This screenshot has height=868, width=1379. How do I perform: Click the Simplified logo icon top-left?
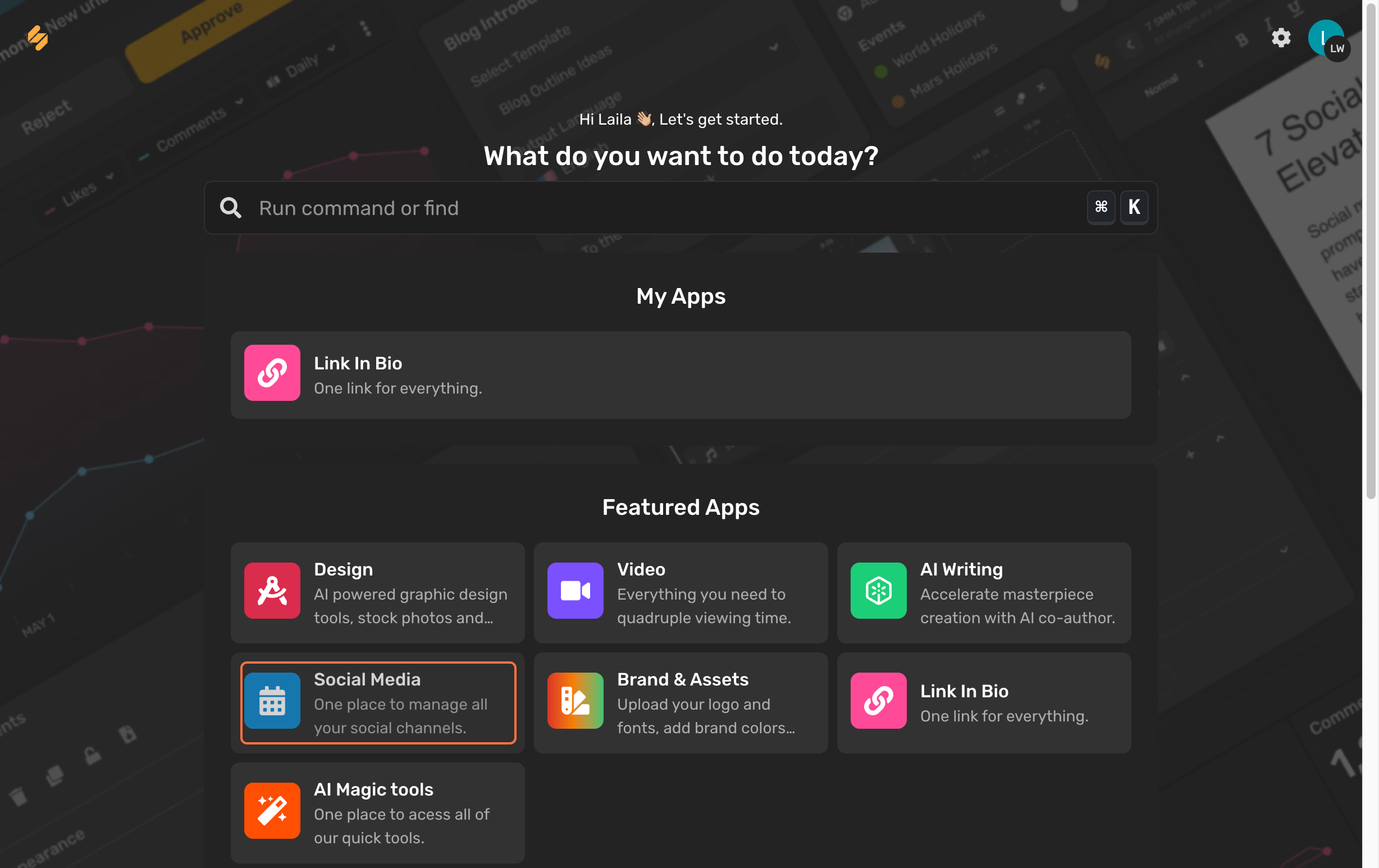(x=38, y=38)
